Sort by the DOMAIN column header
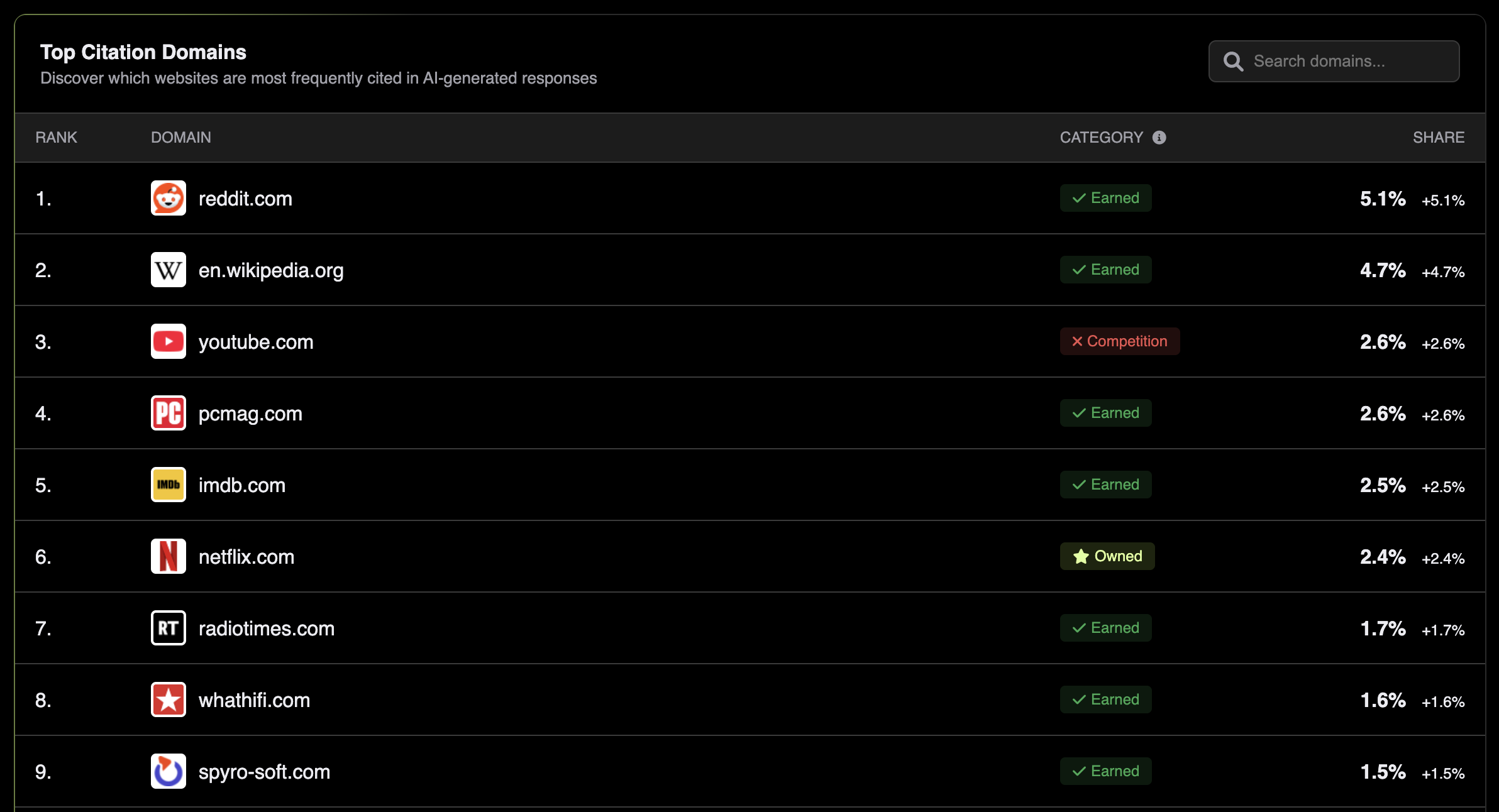 pyautogui.click(x=180, y=137)
